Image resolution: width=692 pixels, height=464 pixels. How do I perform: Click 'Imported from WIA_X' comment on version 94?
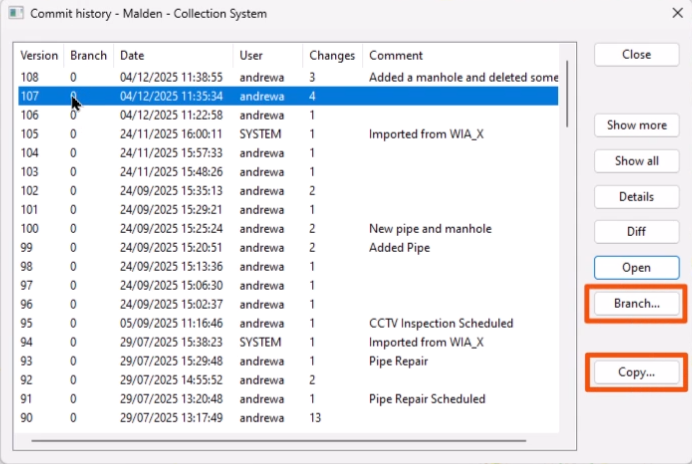click(426, 343)
